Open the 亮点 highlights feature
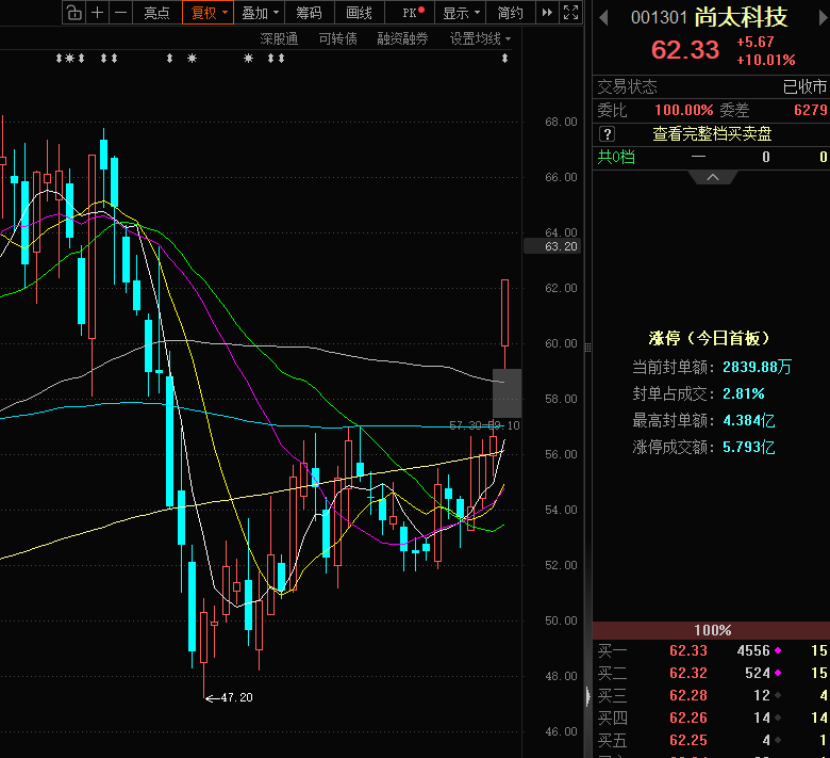The width and height of the screenshot is (830, 758). [x=157, y=13]
